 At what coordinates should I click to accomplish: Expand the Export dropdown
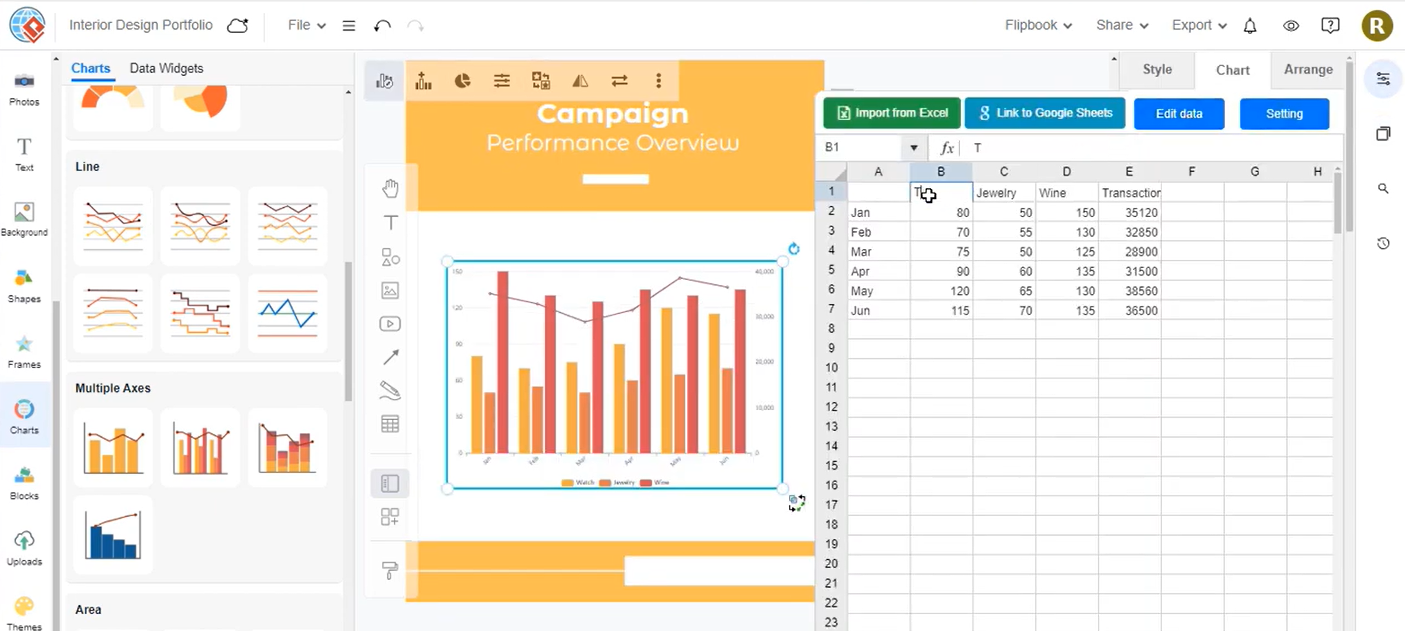(x=1198, y=26)
